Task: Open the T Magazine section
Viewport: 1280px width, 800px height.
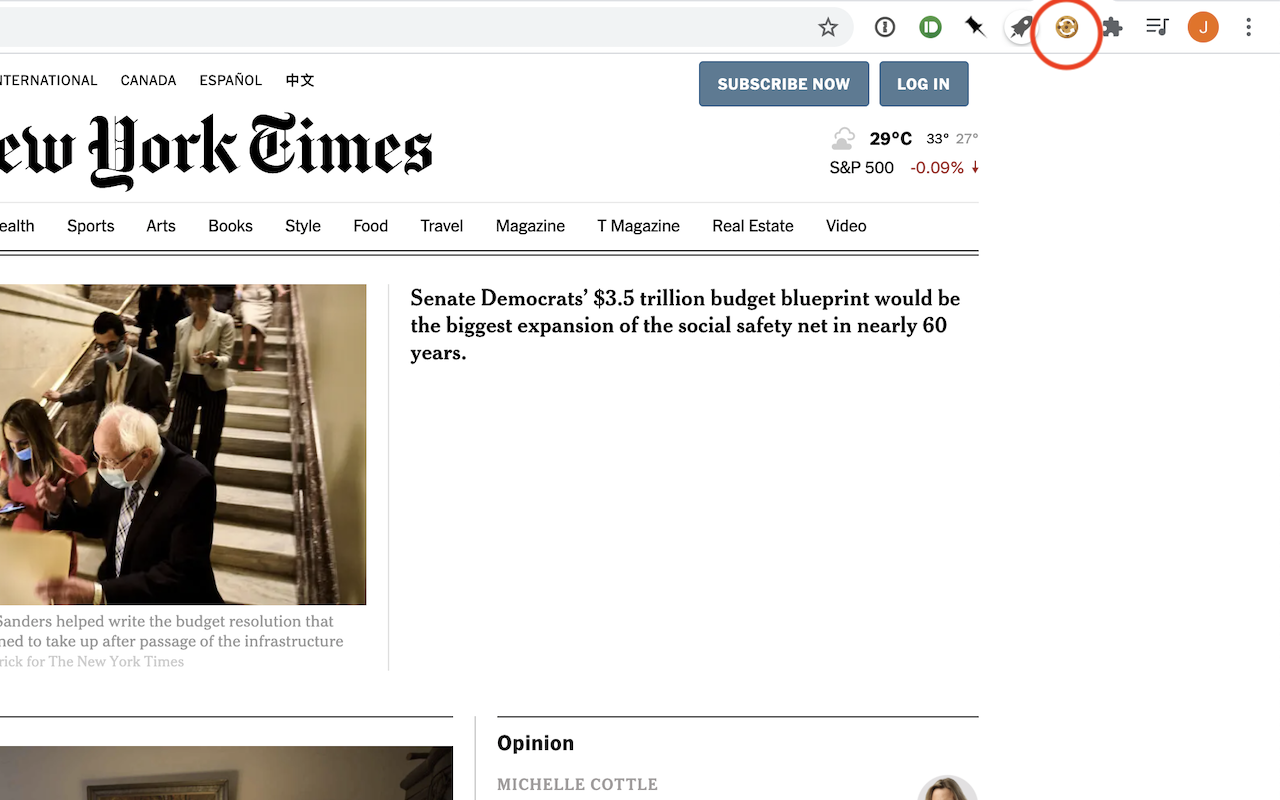Action: point(639,226)
